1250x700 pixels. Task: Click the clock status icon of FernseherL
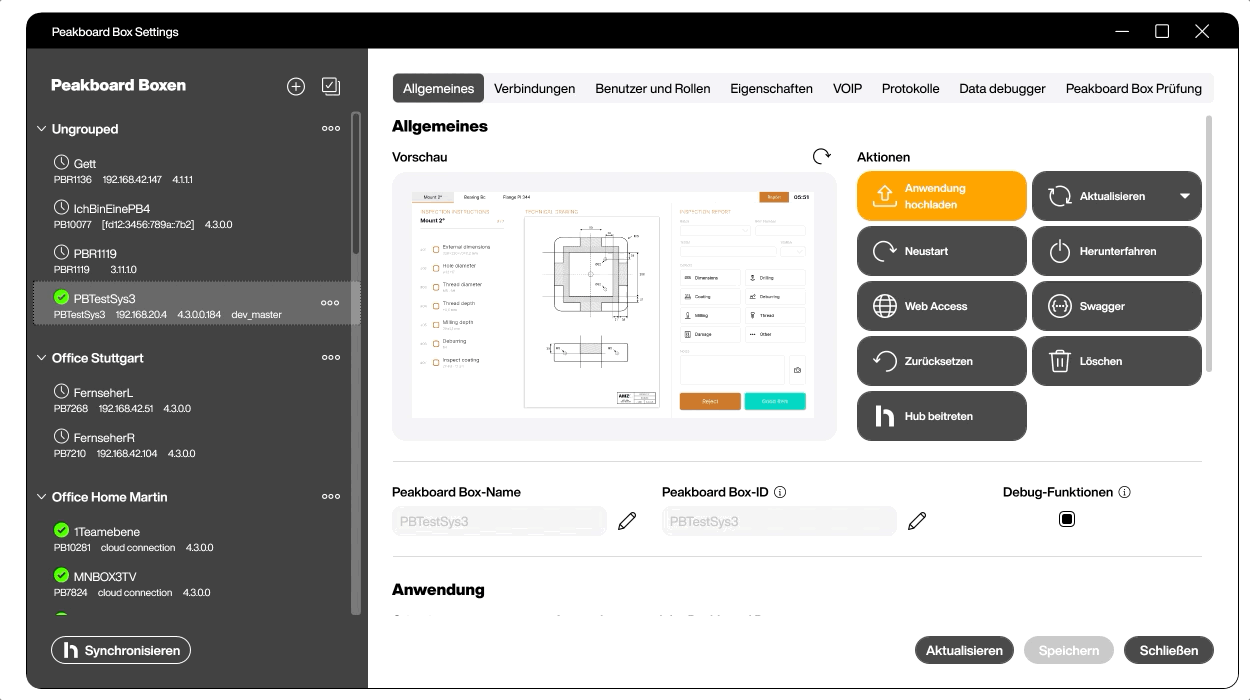pos(62,392)
